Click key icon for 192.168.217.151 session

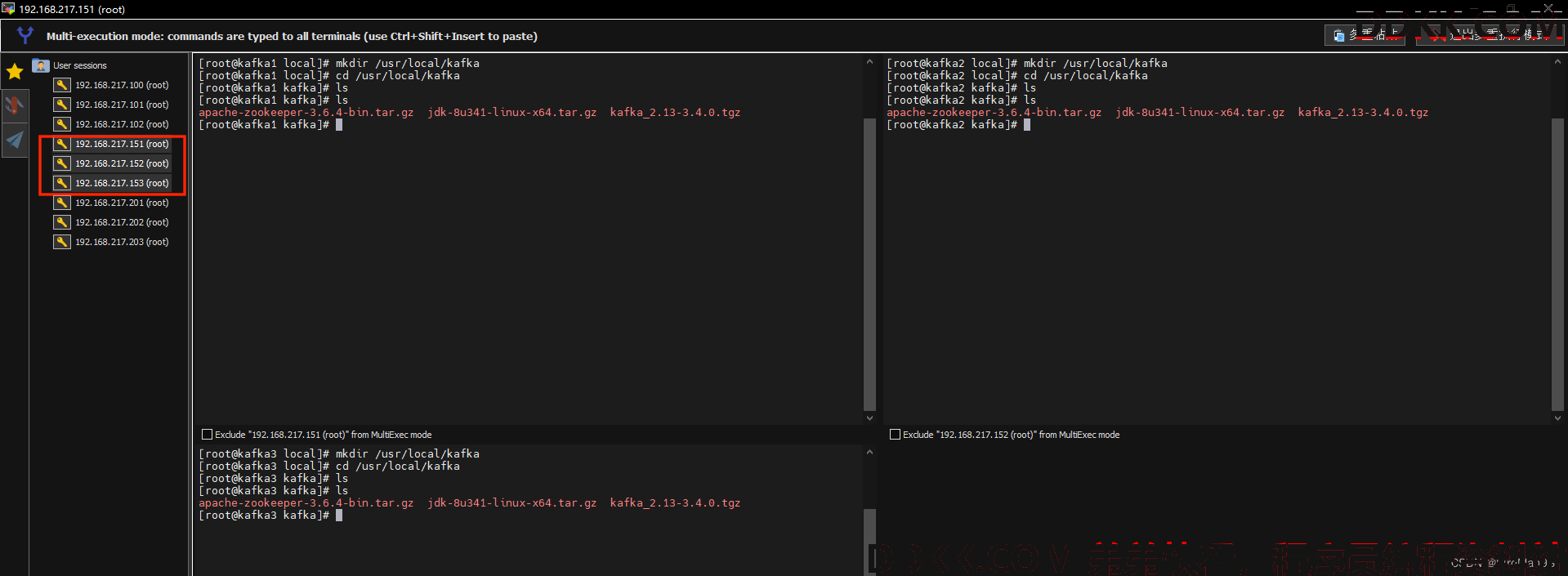62,144
